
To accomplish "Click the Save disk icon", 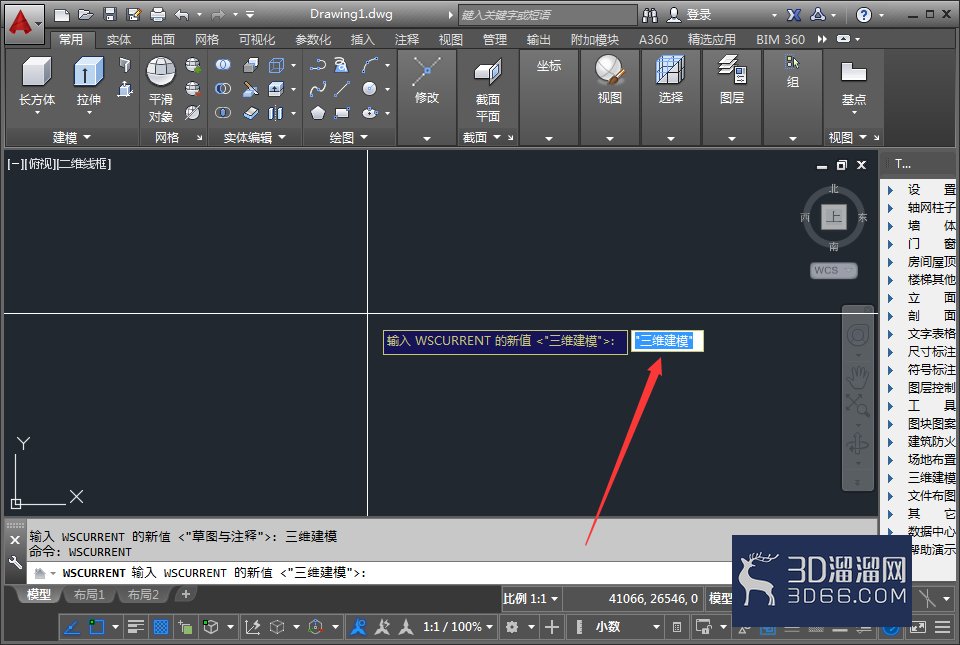I will (x=110, y=14).
